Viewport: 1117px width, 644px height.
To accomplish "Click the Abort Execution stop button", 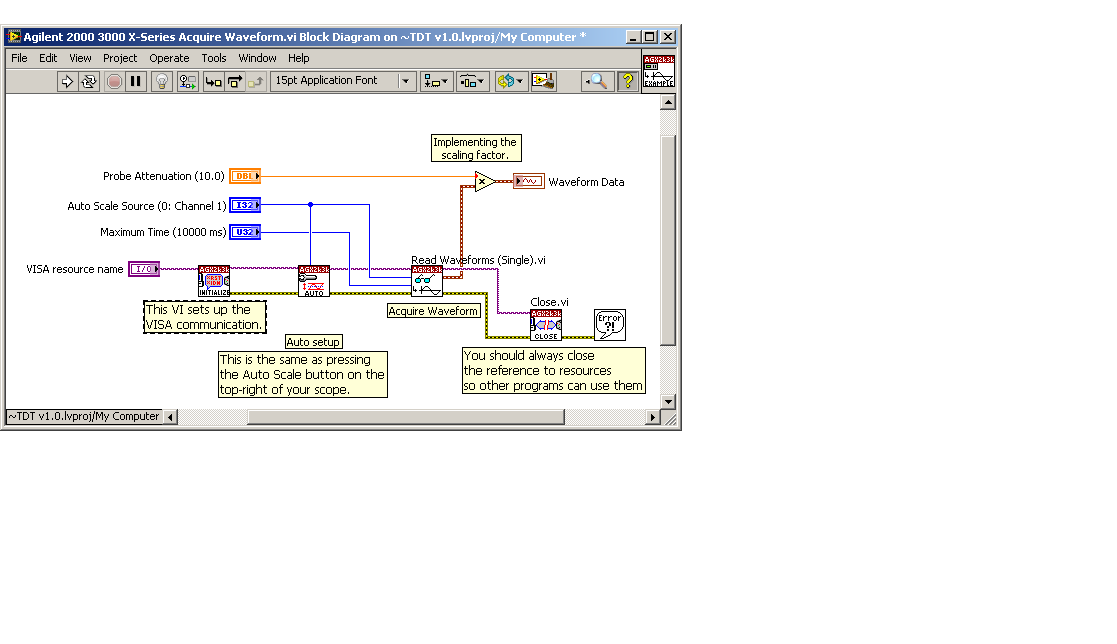I will point(114,82).
